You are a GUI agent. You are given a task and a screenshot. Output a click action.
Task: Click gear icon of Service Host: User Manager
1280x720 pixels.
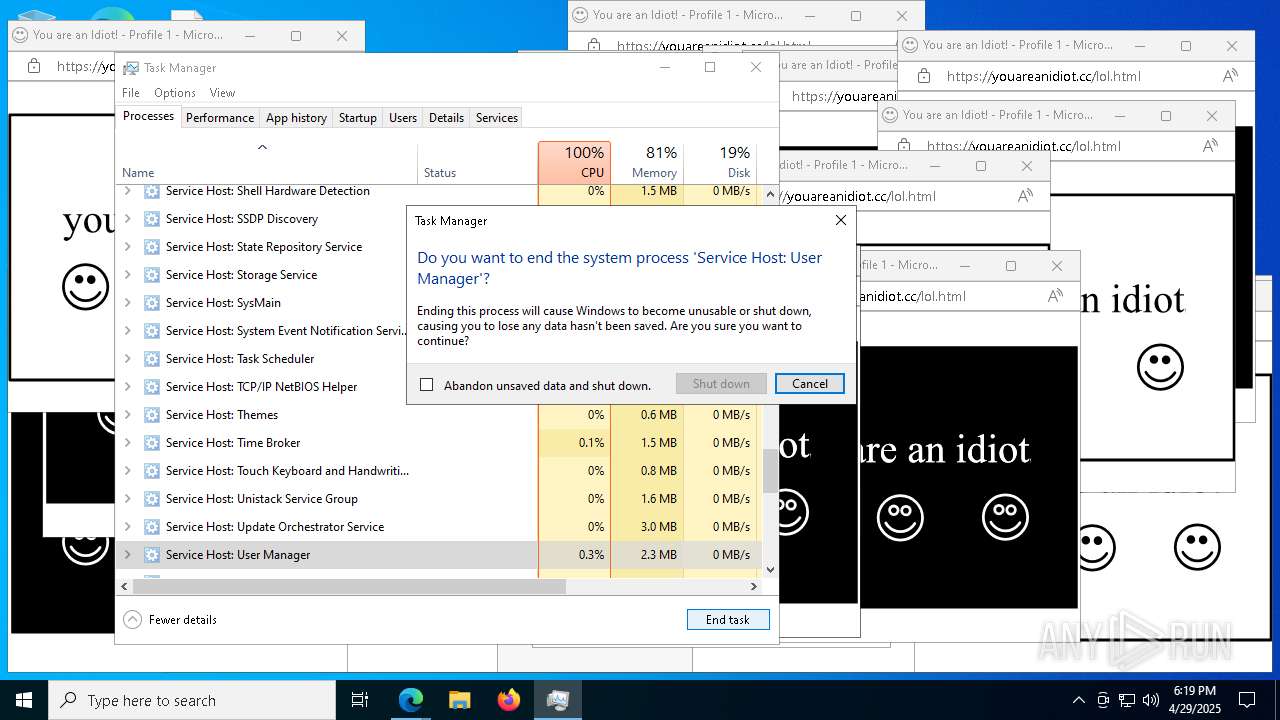(x=152, y=555)
